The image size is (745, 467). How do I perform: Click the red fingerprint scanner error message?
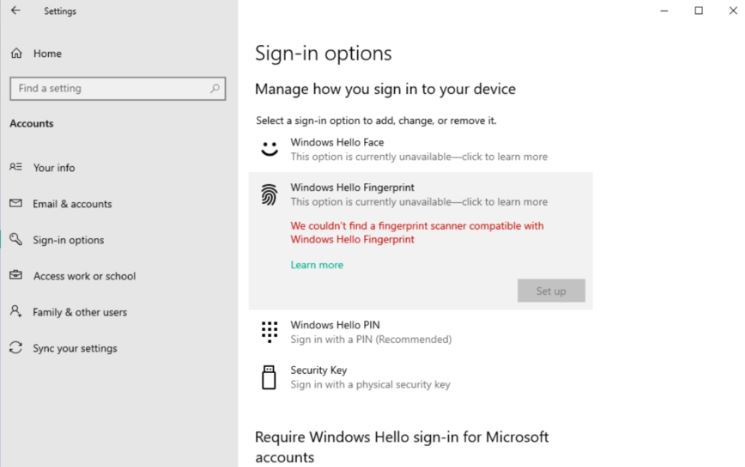417,232
